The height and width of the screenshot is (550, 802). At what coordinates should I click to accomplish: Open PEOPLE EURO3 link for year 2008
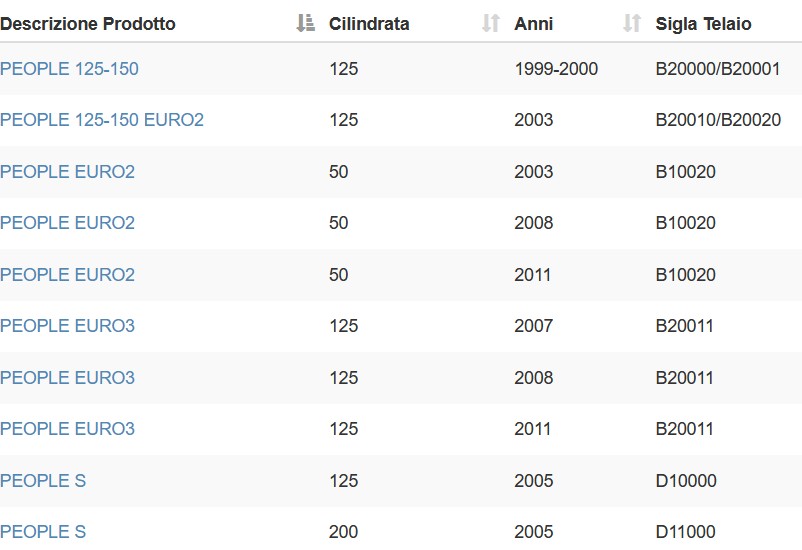[x=67, y=378]
